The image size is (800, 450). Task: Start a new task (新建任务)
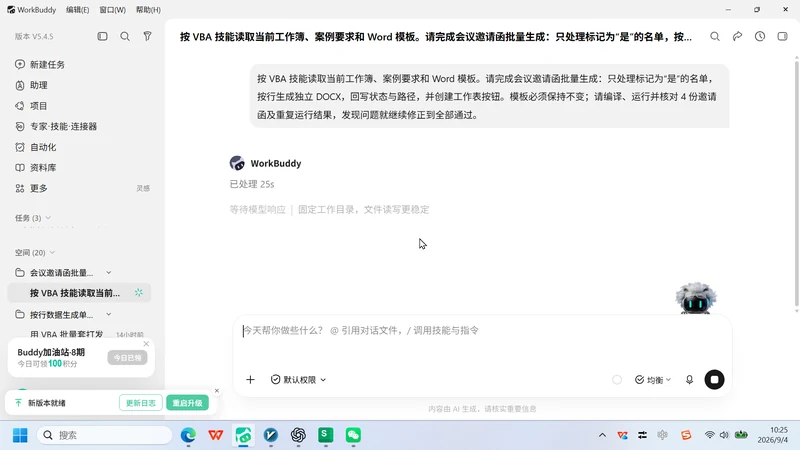[40, 64]
